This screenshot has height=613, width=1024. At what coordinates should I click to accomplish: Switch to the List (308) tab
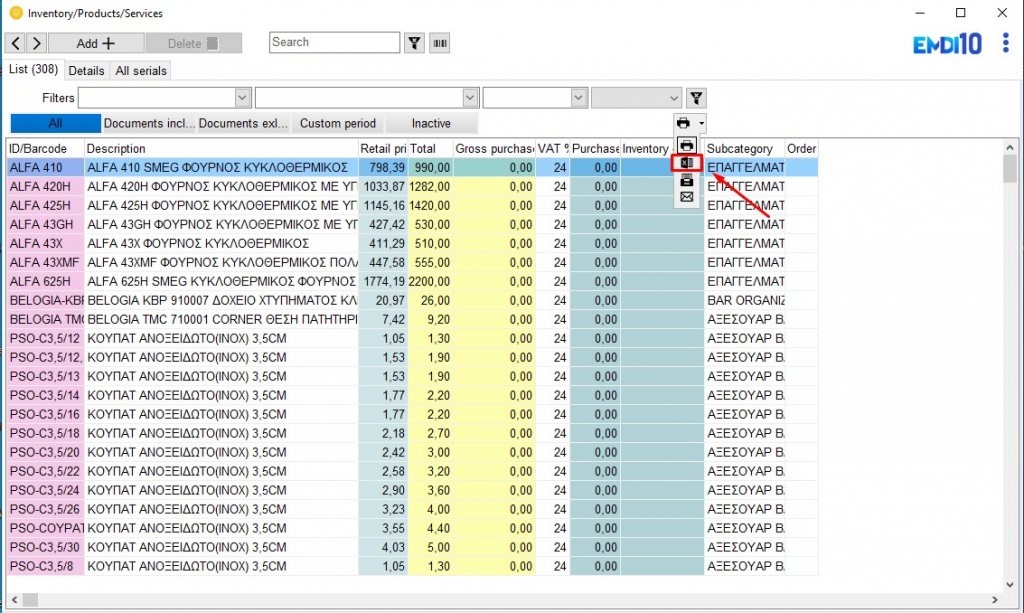[x=33, y=69]
